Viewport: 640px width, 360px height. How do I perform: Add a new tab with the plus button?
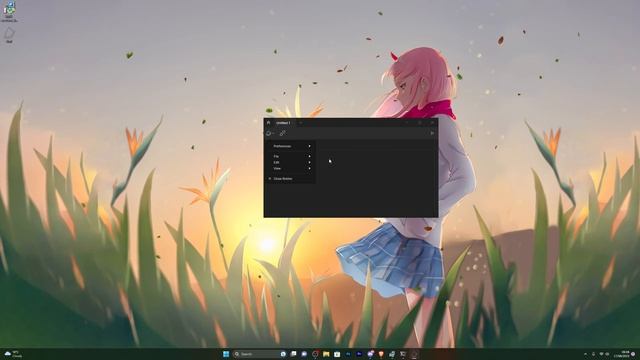click(x=301, y=122)
